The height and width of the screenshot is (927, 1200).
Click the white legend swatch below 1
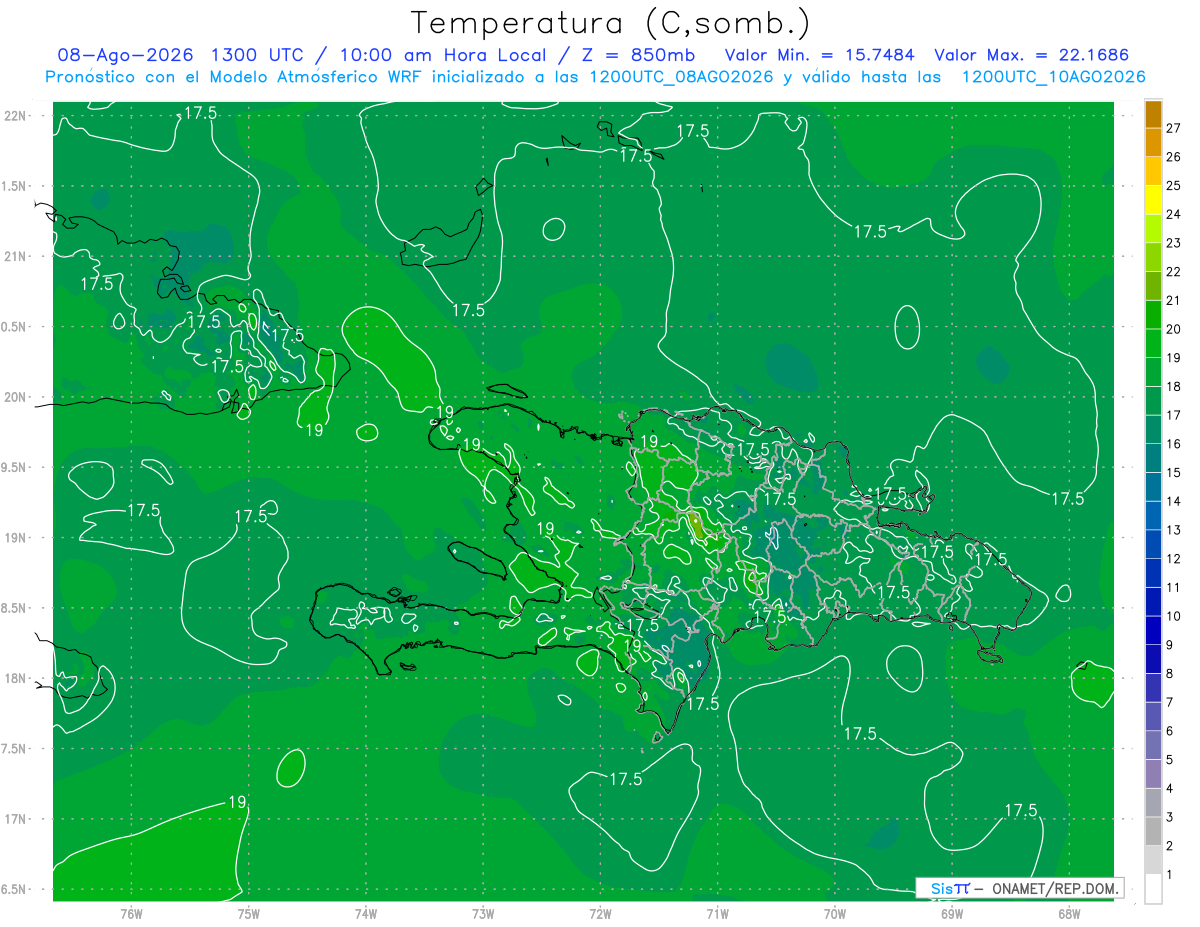click(x=1153, y=889)
